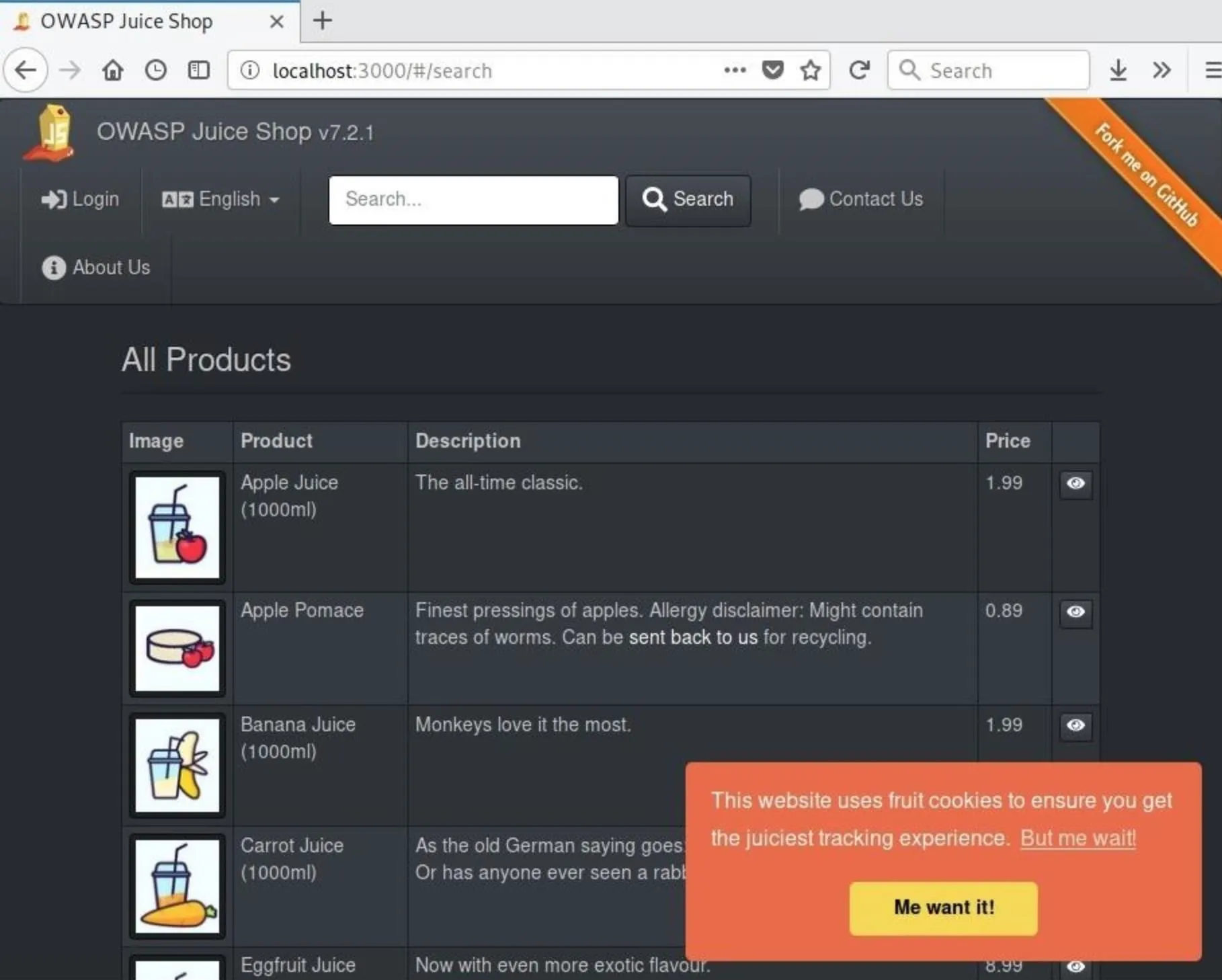Expand the English language dropdown

tap(220, 199)
